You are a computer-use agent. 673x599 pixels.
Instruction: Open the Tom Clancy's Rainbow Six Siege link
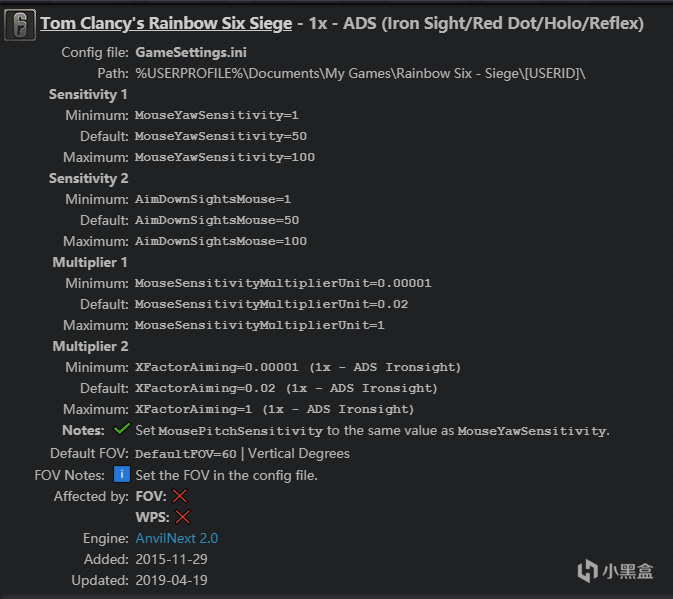click(166, 24)
